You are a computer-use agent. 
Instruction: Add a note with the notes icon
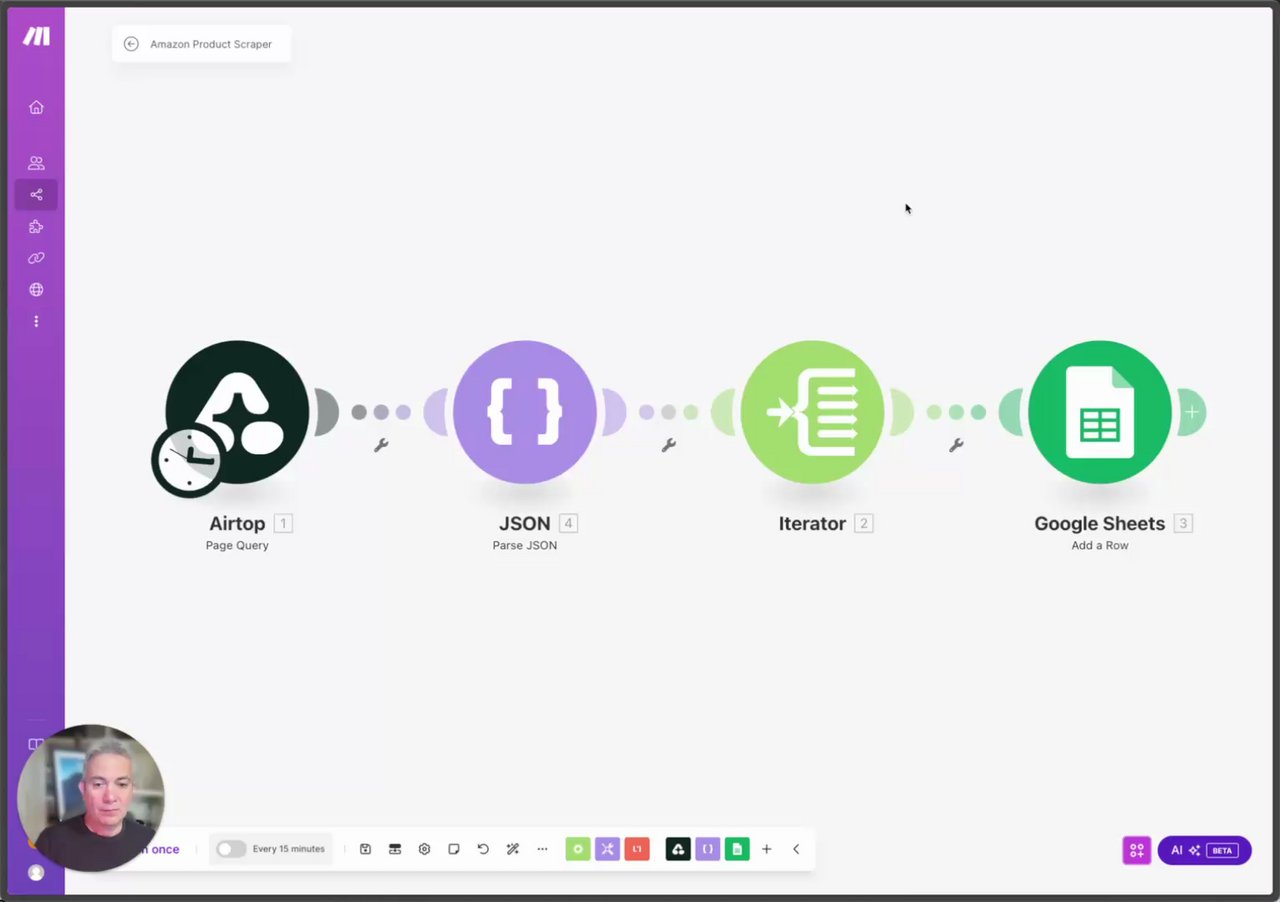(454, 849)
